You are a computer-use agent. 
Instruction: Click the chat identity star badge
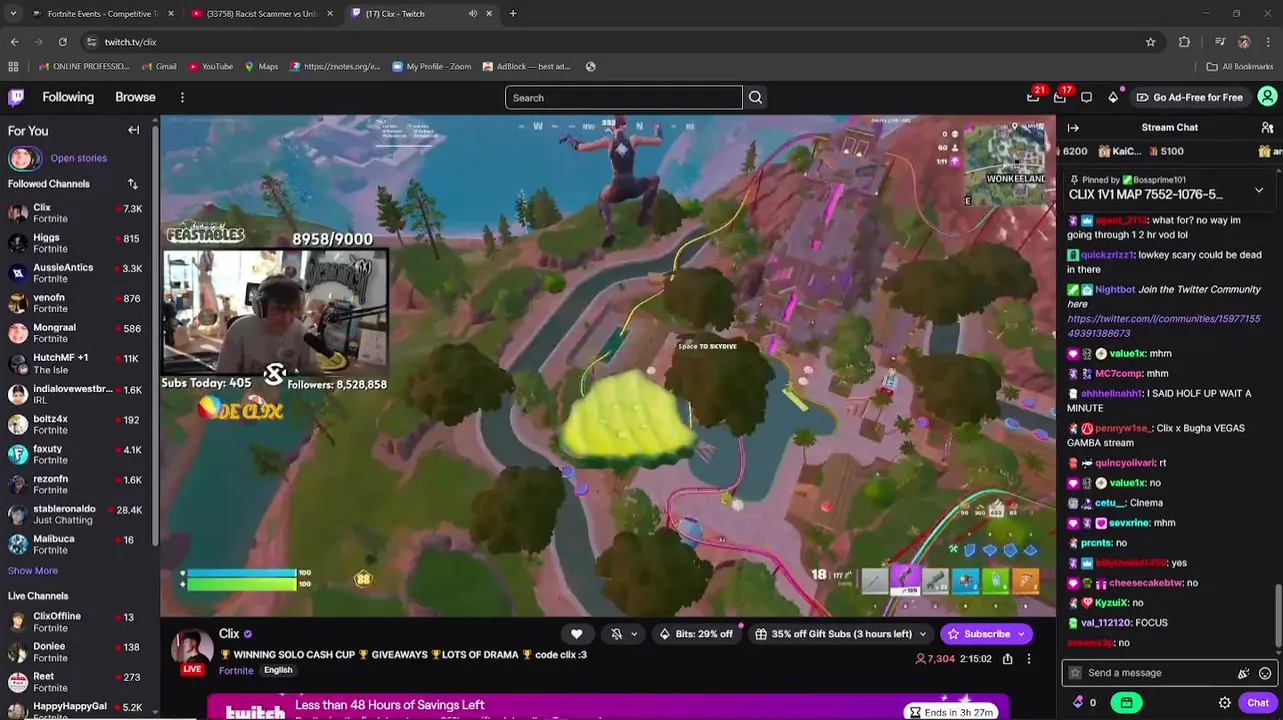point(1075,673)
